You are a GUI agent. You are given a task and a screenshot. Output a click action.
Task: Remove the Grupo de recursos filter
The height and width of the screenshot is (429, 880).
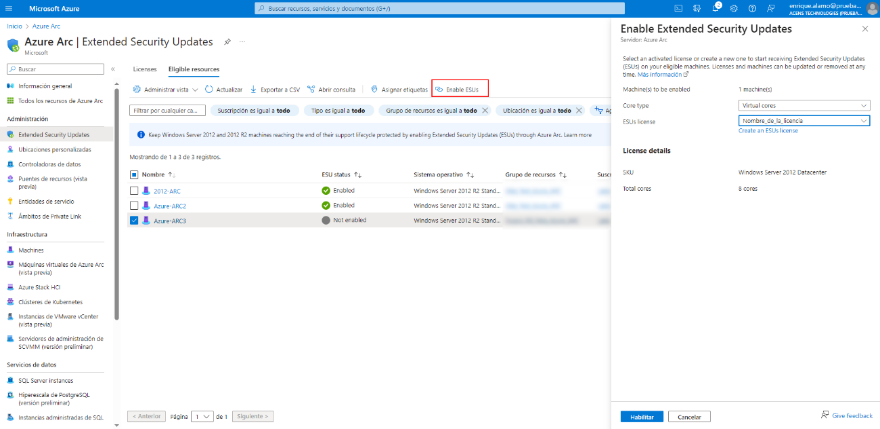click(x=485, y=111)
